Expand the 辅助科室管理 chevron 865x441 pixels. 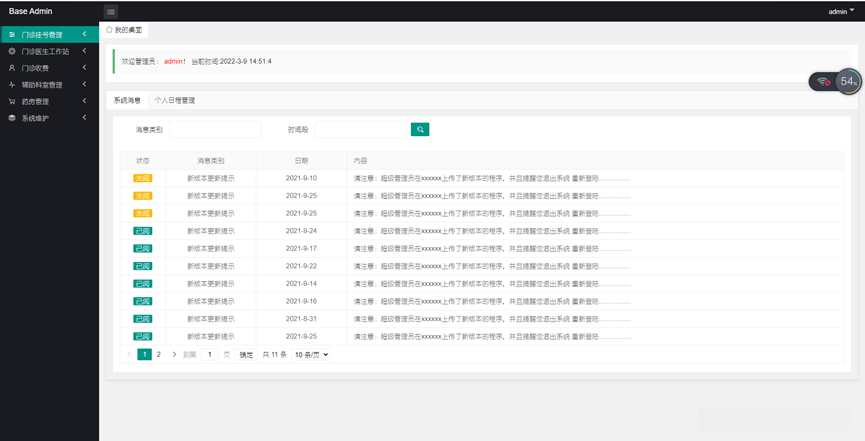coord(84,84)
